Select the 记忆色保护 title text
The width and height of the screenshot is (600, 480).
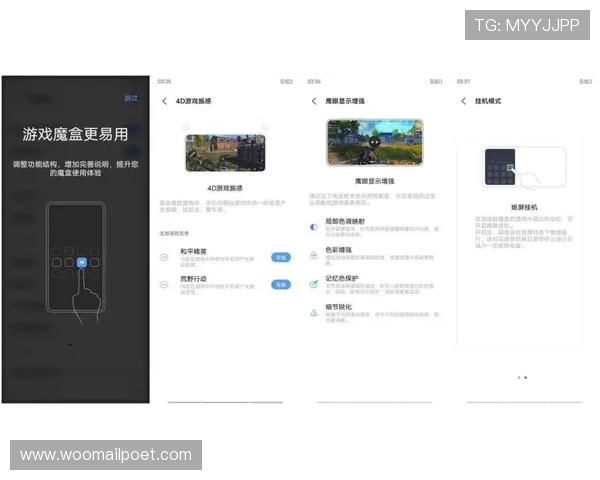(342, 278)
